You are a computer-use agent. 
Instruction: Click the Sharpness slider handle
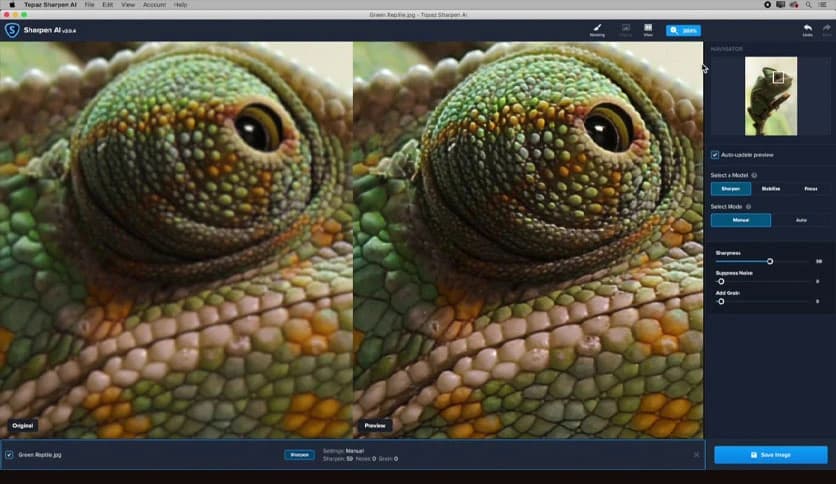coord(770,261)
